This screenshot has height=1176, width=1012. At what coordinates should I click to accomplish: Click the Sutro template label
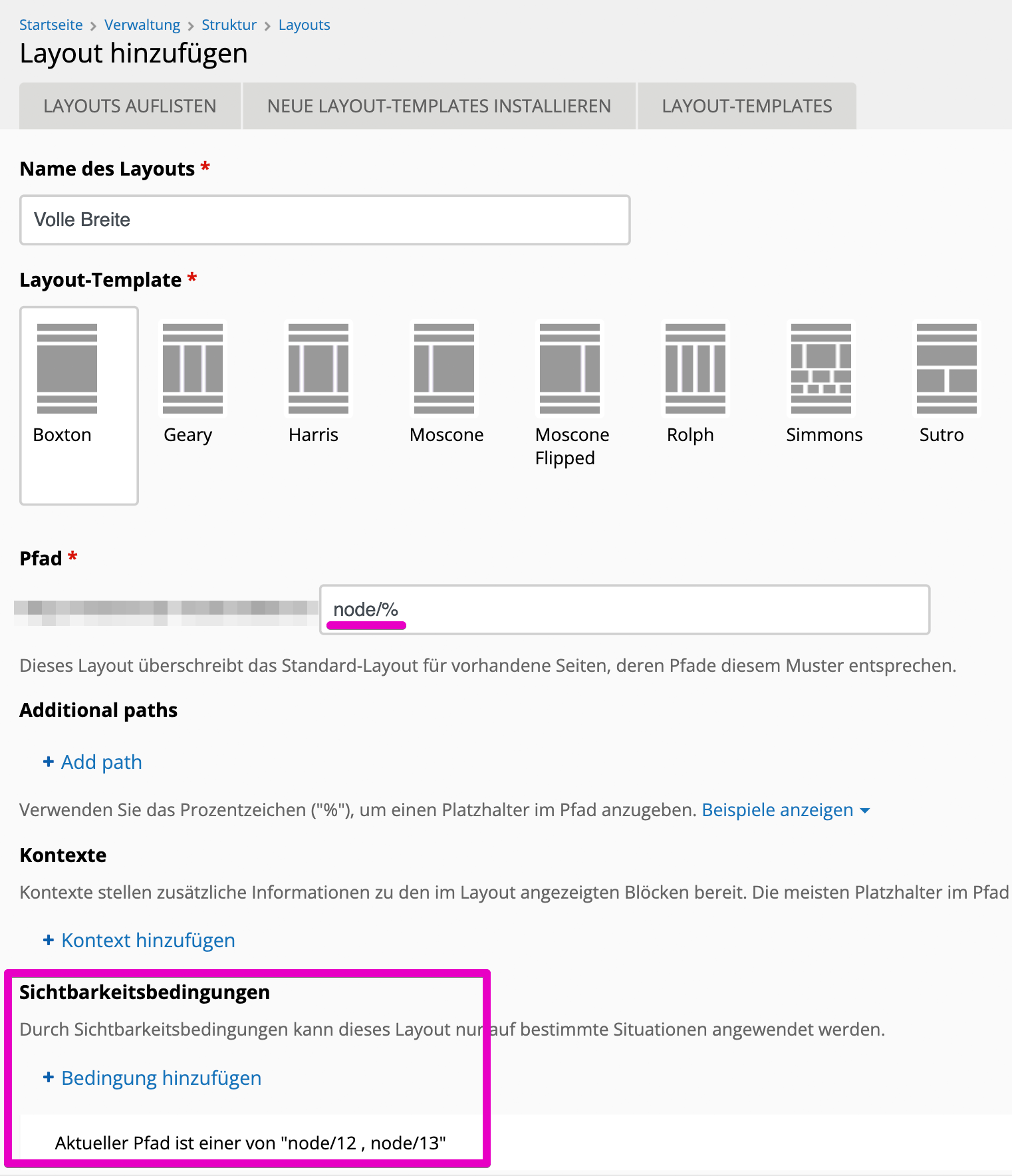[942, 435]
